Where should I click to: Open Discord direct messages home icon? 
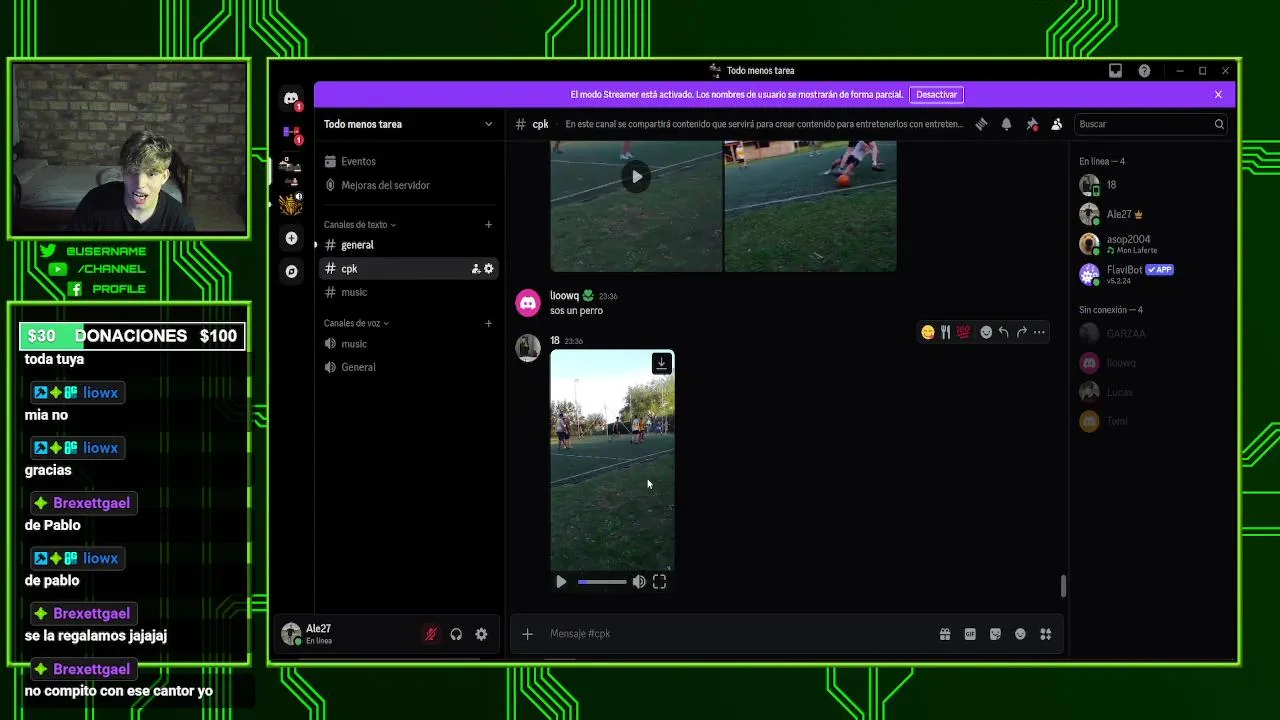291,98
